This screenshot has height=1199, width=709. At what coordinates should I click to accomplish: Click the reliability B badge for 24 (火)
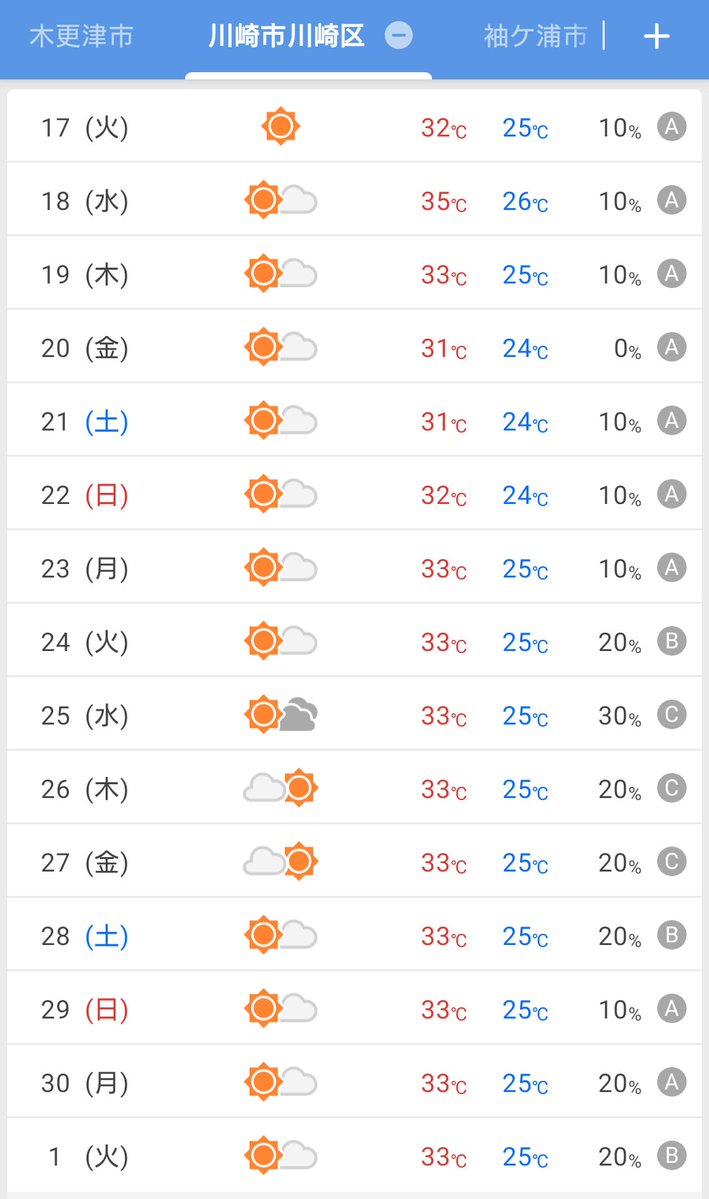(672, 641)
